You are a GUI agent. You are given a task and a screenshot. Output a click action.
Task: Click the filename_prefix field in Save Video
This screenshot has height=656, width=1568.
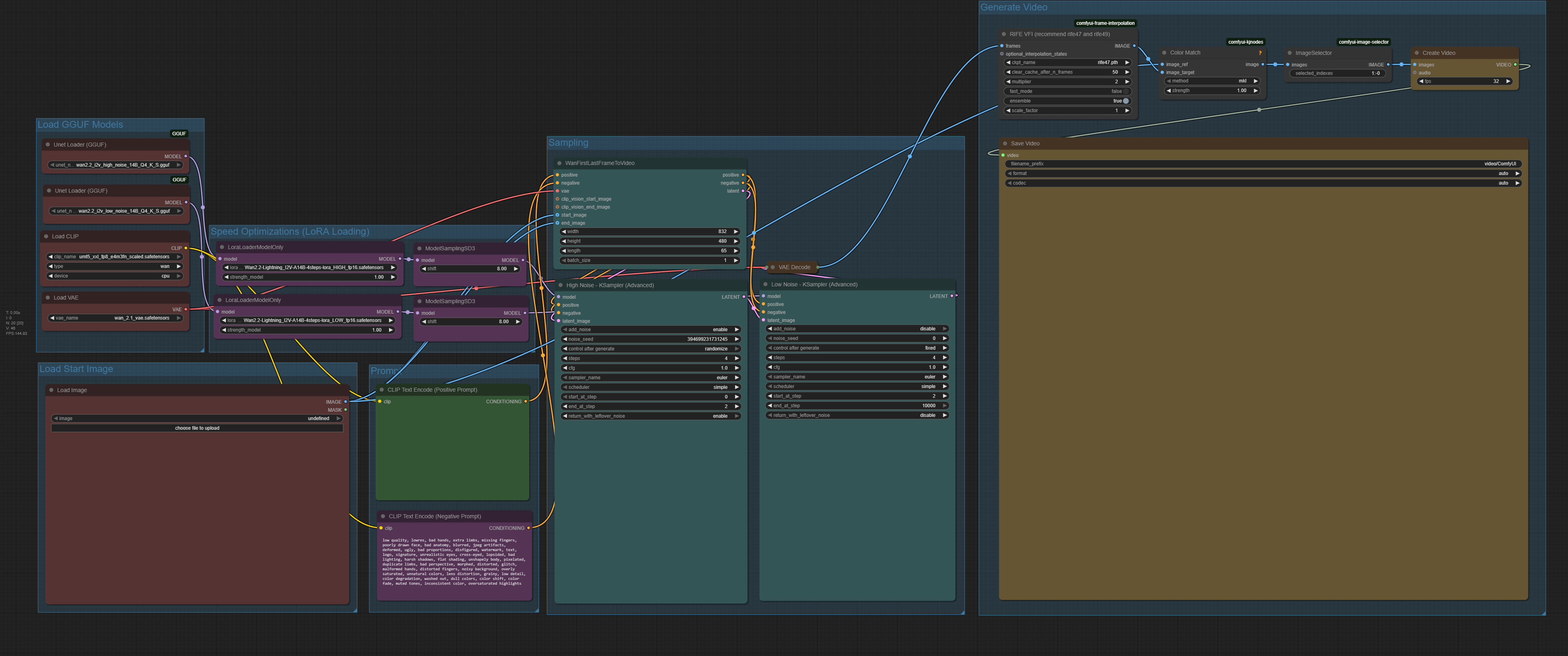tap(1263, 164)
